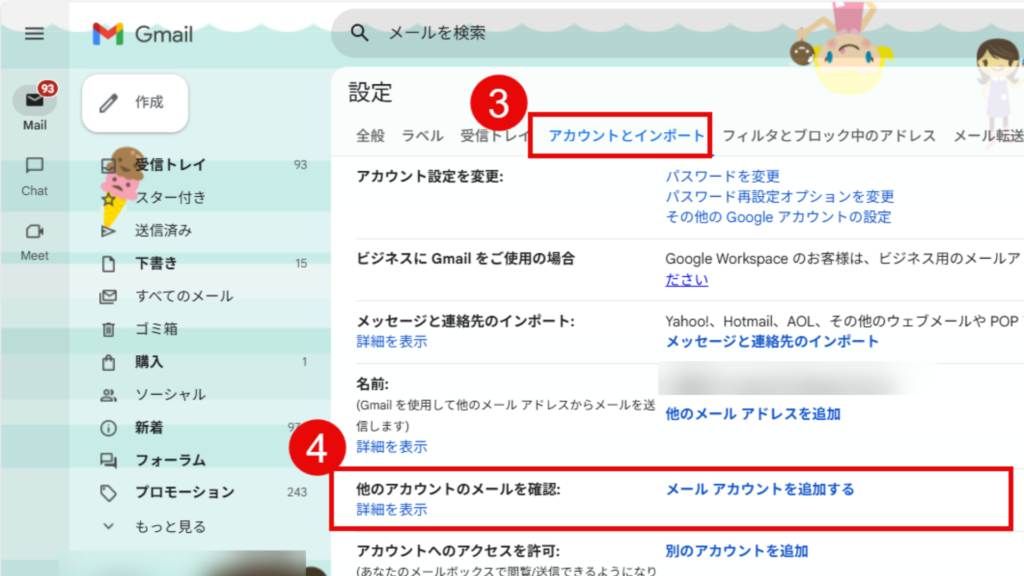Open the 送信済み (Sent) folder
This screenshot has width=1024, height=576.
(x=163, y=231)
